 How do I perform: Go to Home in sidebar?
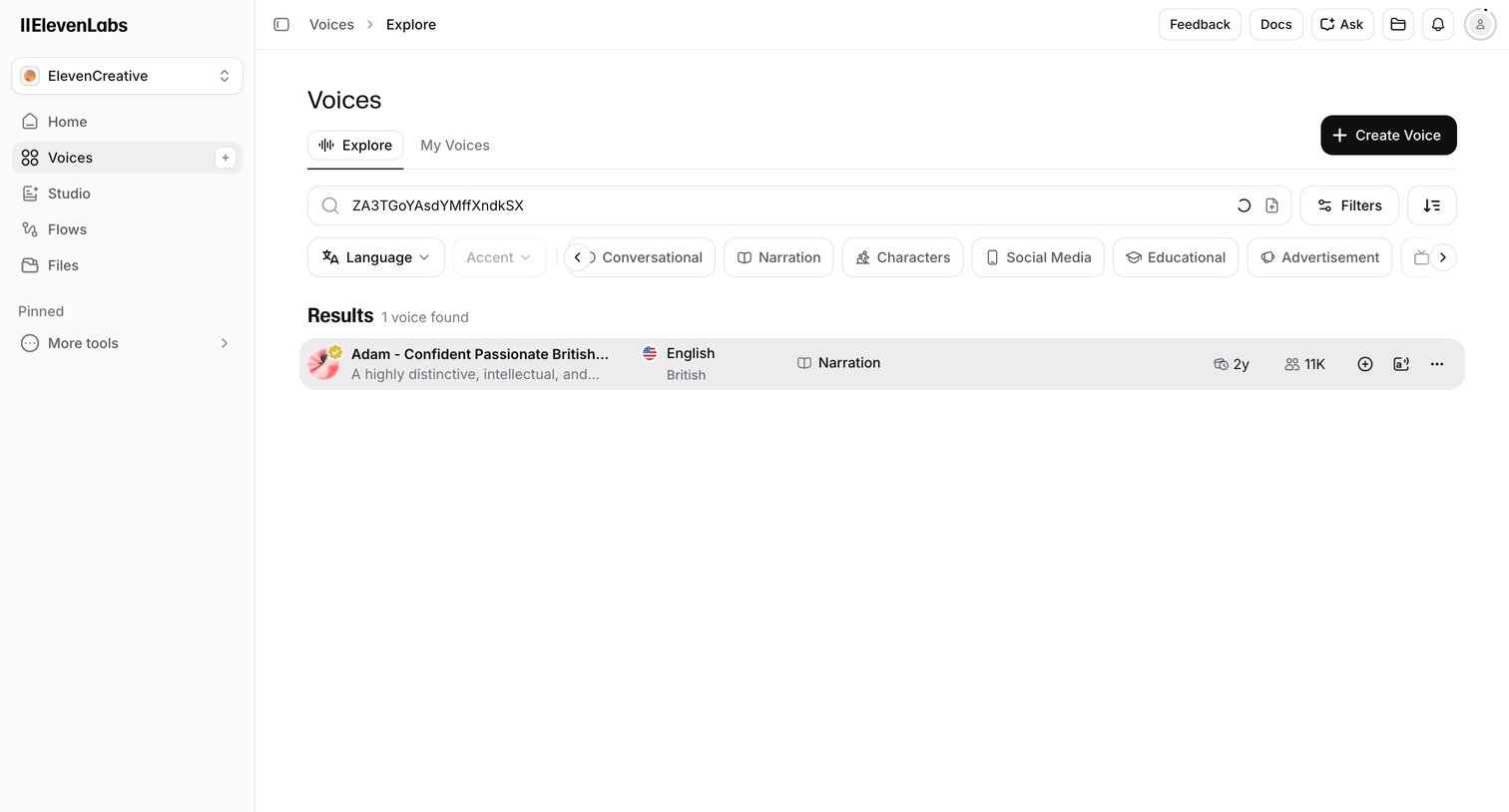[x=127, y=122]
